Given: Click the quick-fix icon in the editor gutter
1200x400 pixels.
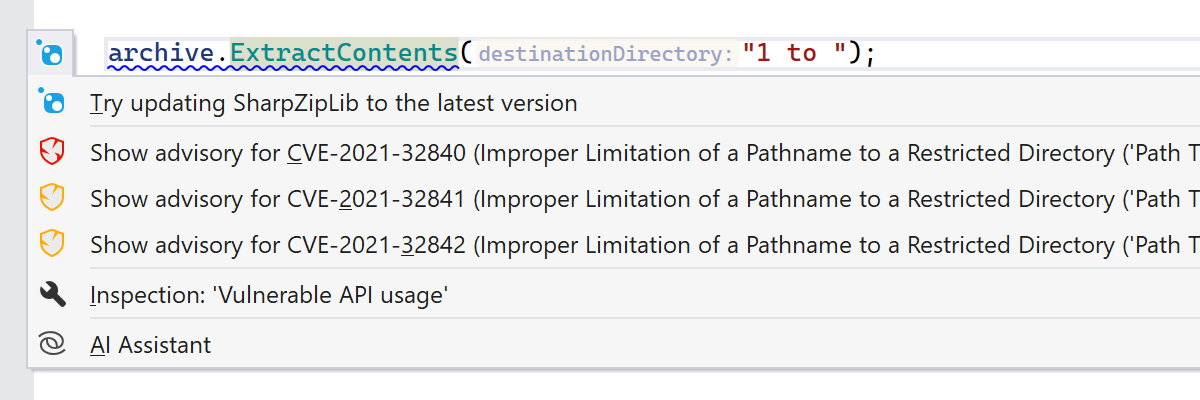Looking at the screenshot, I should tap(49, 53).
